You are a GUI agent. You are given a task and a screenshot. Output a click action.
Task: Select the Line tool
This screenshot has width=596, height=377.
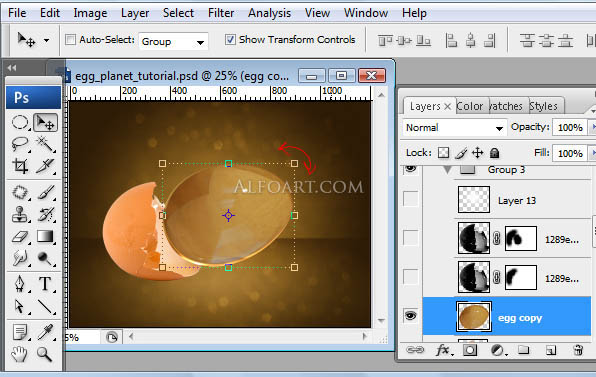(45, 306)
